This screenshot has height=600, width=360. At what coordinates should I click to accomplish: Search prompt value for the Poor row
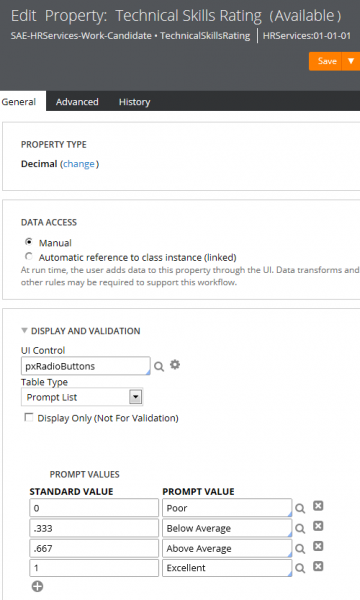pyautogui.click(x=300, y=509)
